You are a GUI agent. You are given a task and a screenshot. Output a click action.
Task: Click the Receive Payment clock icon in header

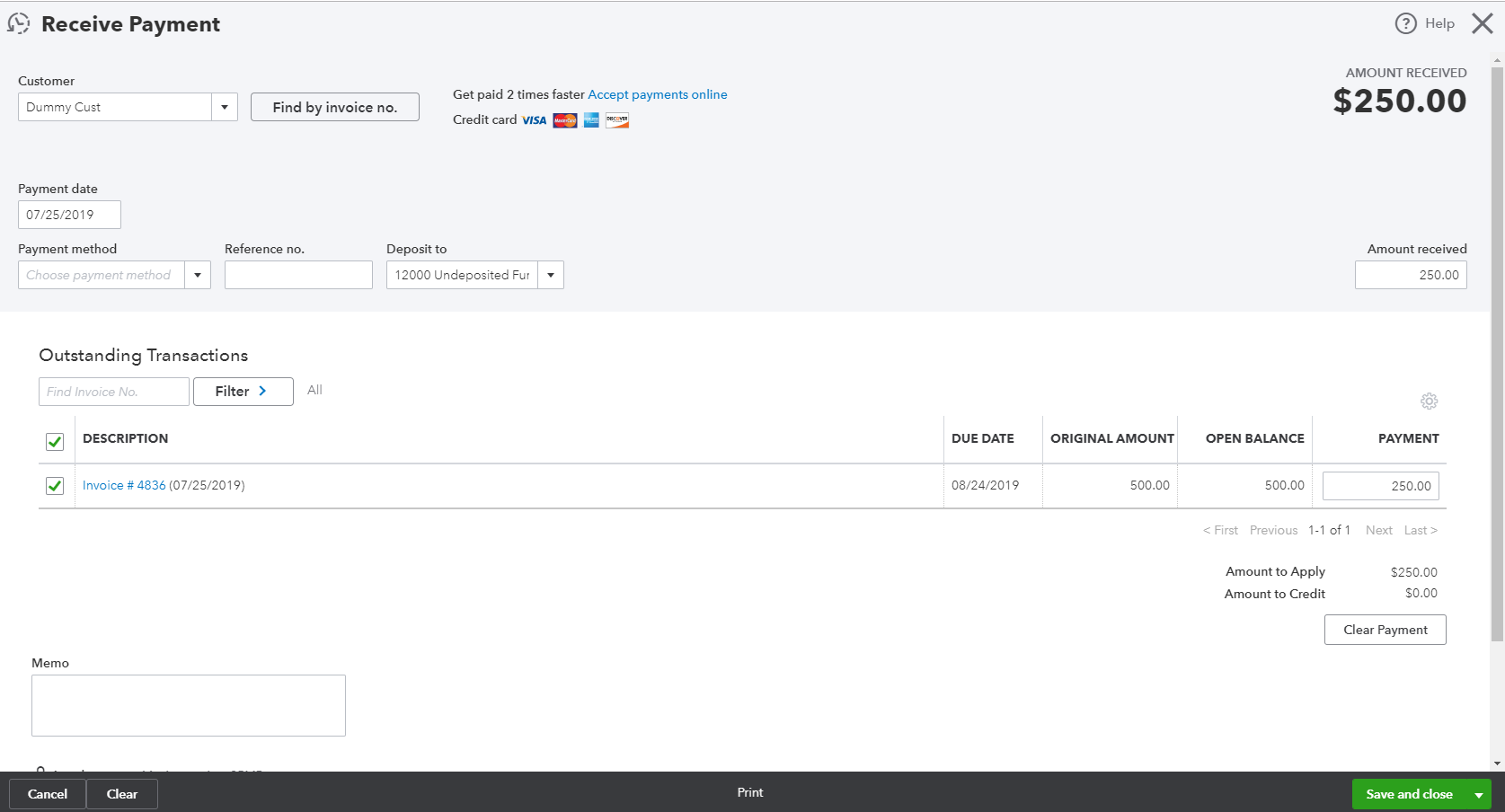(19, 23)
